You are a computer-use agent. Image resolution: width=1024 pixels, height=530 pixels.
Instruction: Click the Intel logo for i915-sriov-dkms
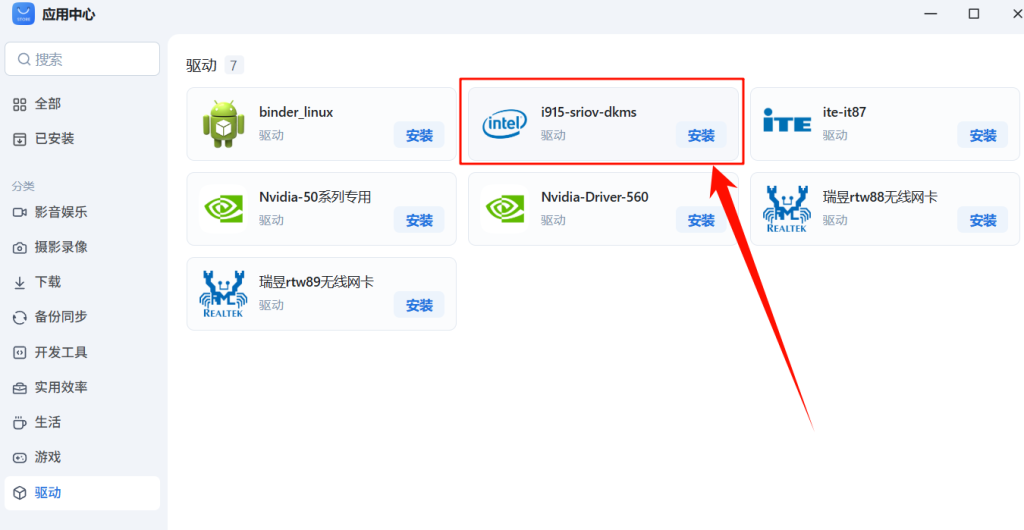(x=505, y=124)
